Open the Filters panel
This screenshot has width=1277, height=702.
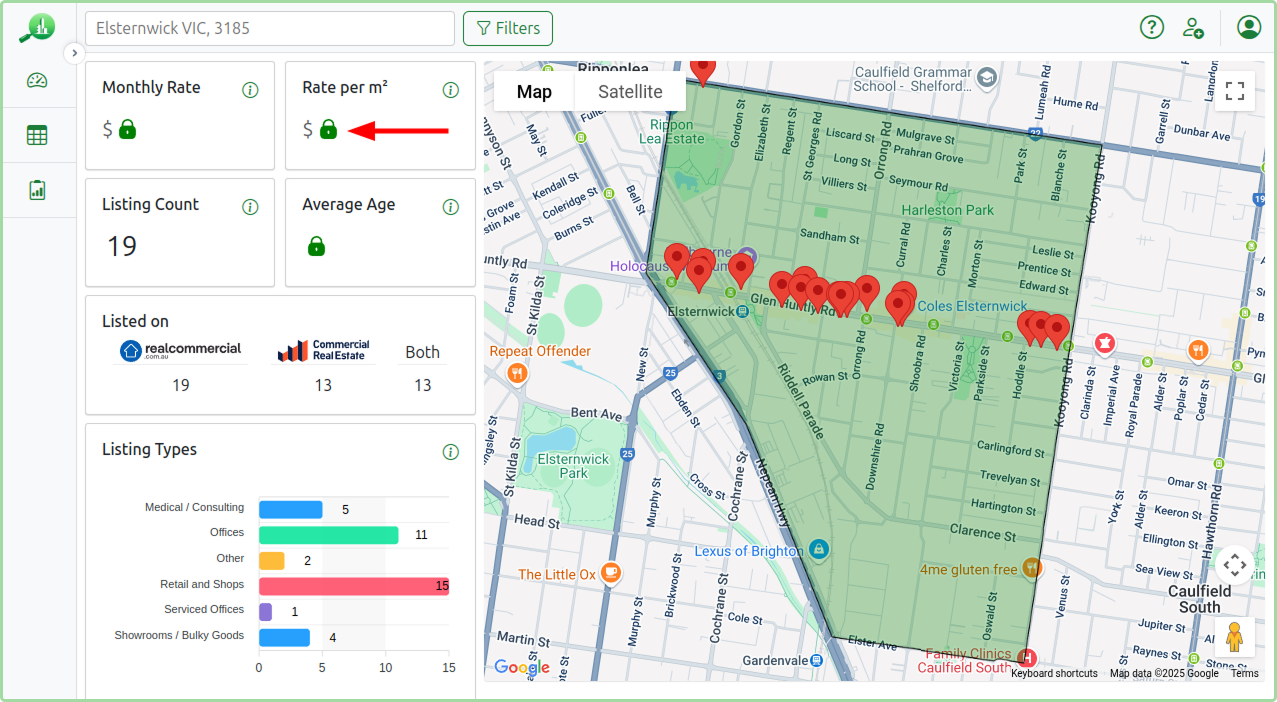[x=508, y=28]
